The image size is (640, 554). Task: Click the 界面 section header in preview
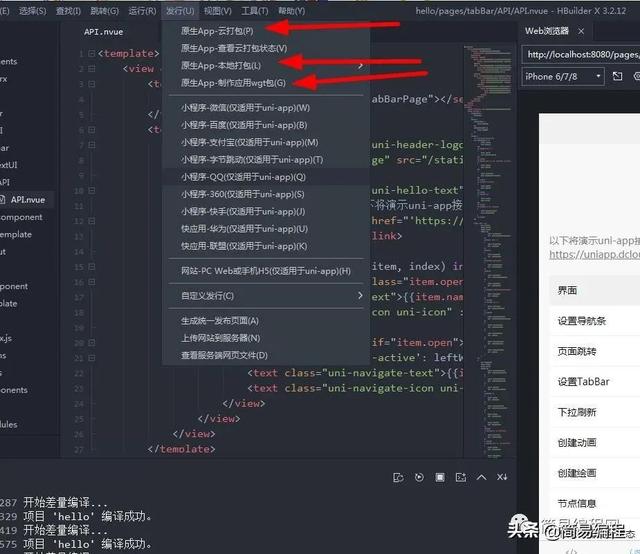[x=595, y=290]
